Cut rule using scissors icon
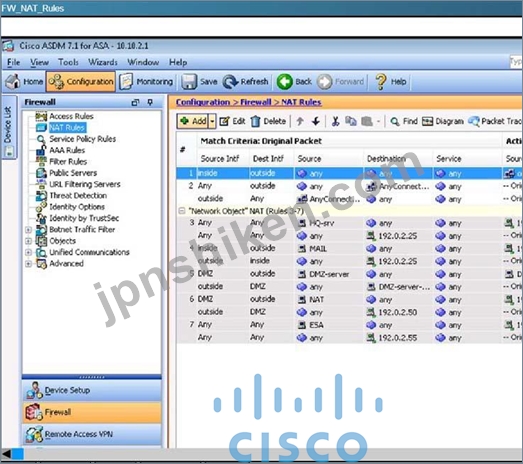The width and height of the screenshot is (523, 464). point(335,121)
